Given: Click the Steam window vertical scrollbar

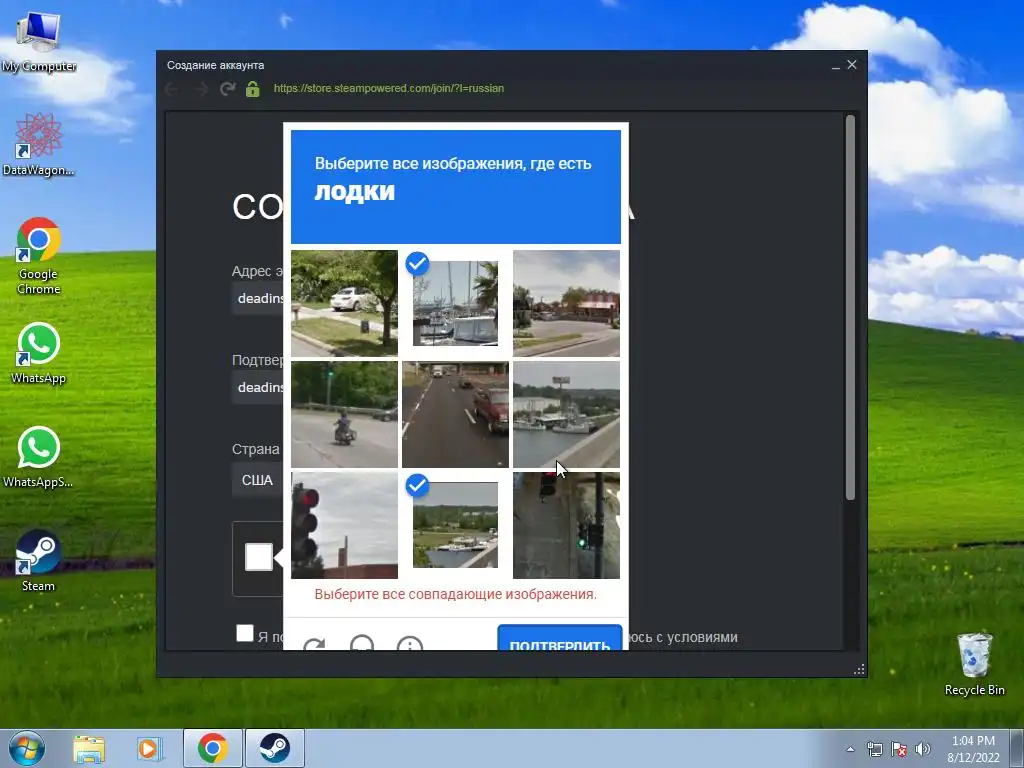Looking at the screenshot, I should coord(850,307).
